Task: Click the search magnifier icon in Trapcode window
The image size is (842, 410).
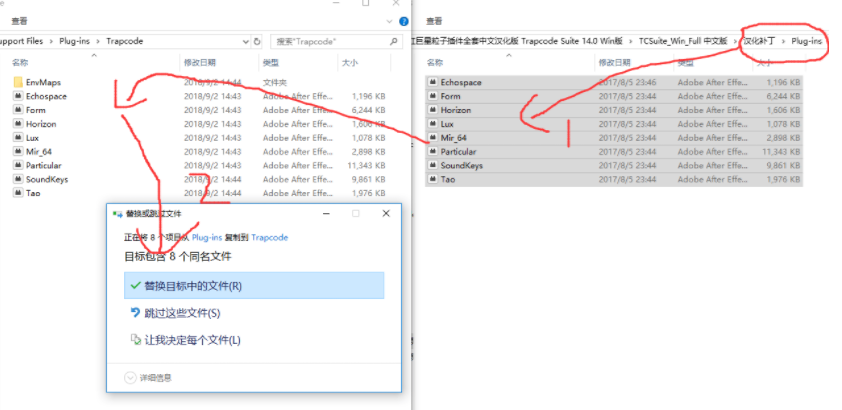Action: click(394, 41)
